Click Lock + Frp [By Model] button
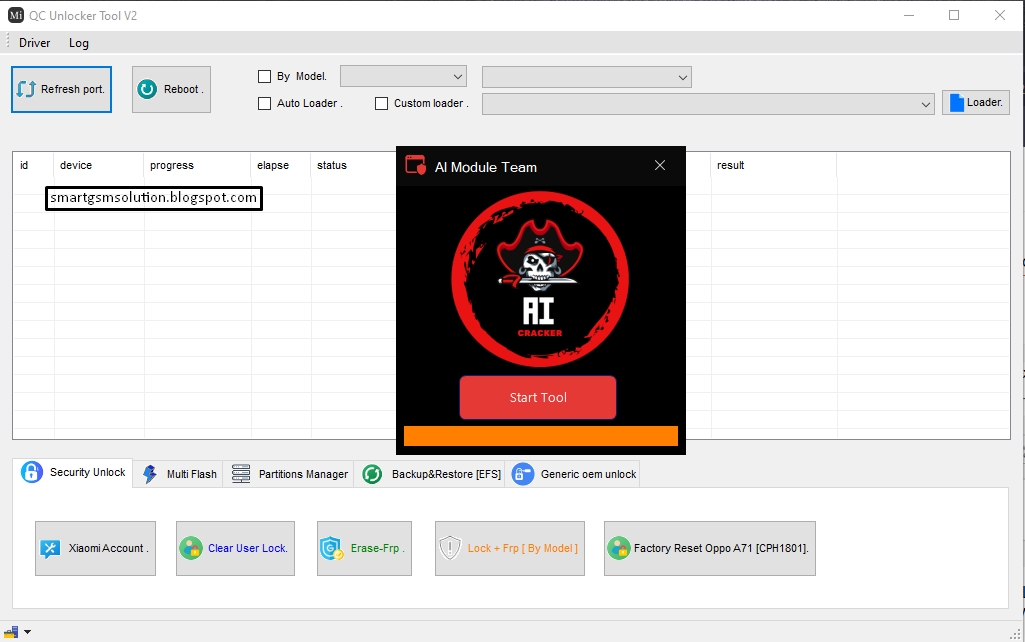 click(510, 548)
